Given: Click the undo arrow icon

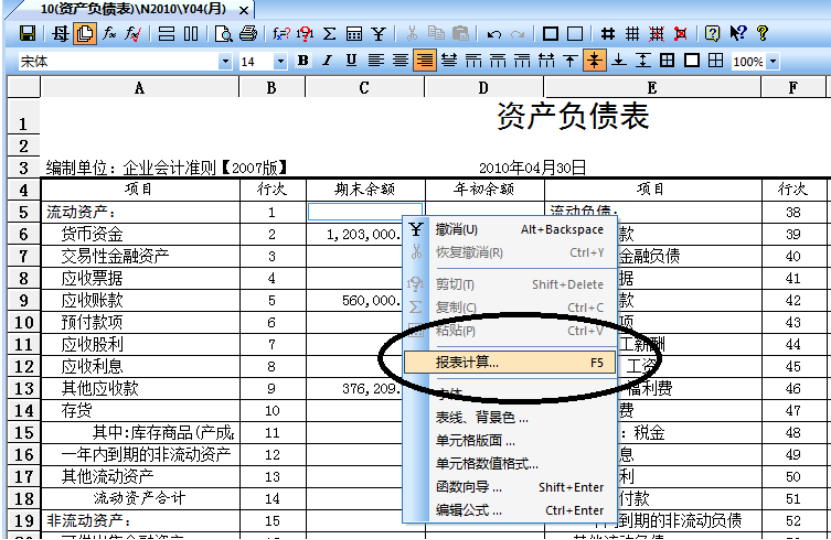Looking at the screenshot, I should (494, 34).
